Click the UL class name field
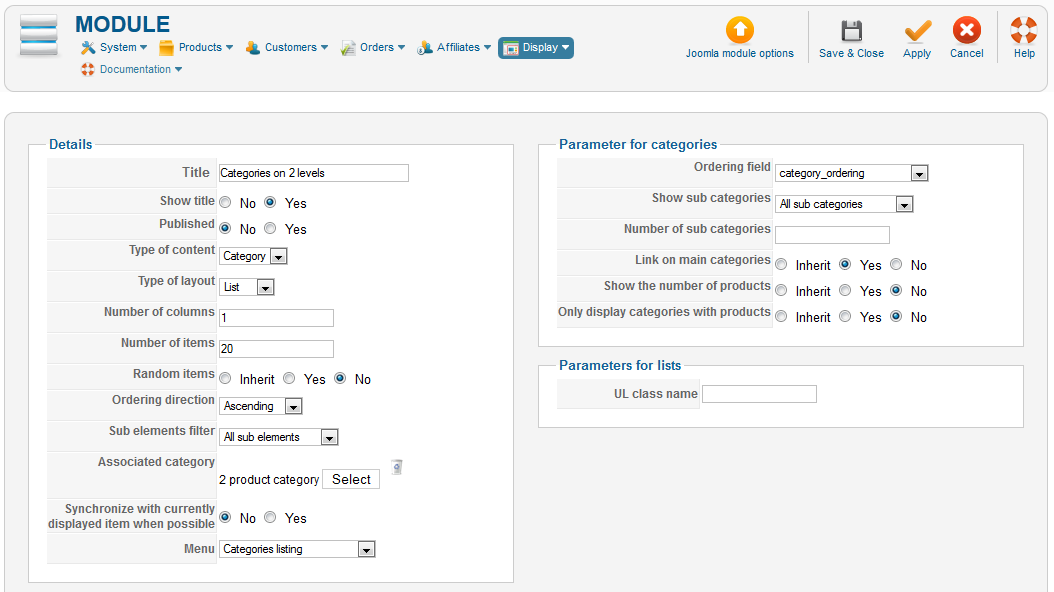The height and width of the screenshot is (592, 1054). pos(759,394)
